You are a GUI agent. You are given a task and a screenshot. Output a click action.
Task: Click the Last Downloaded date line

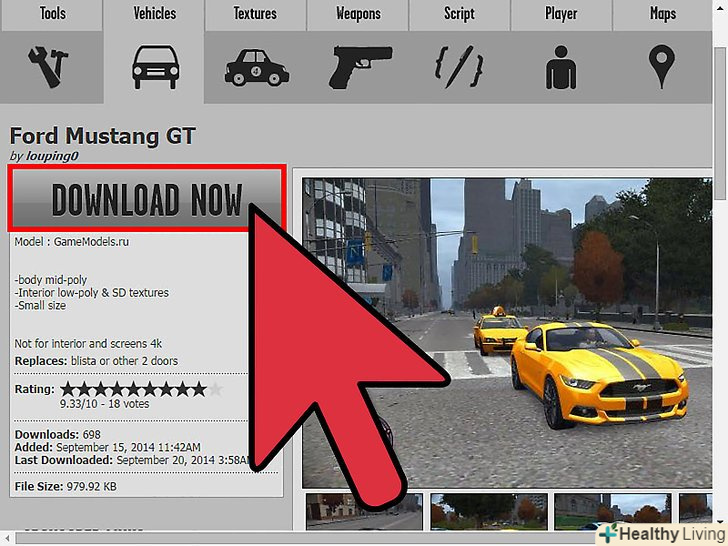click(x=132, y=460)
